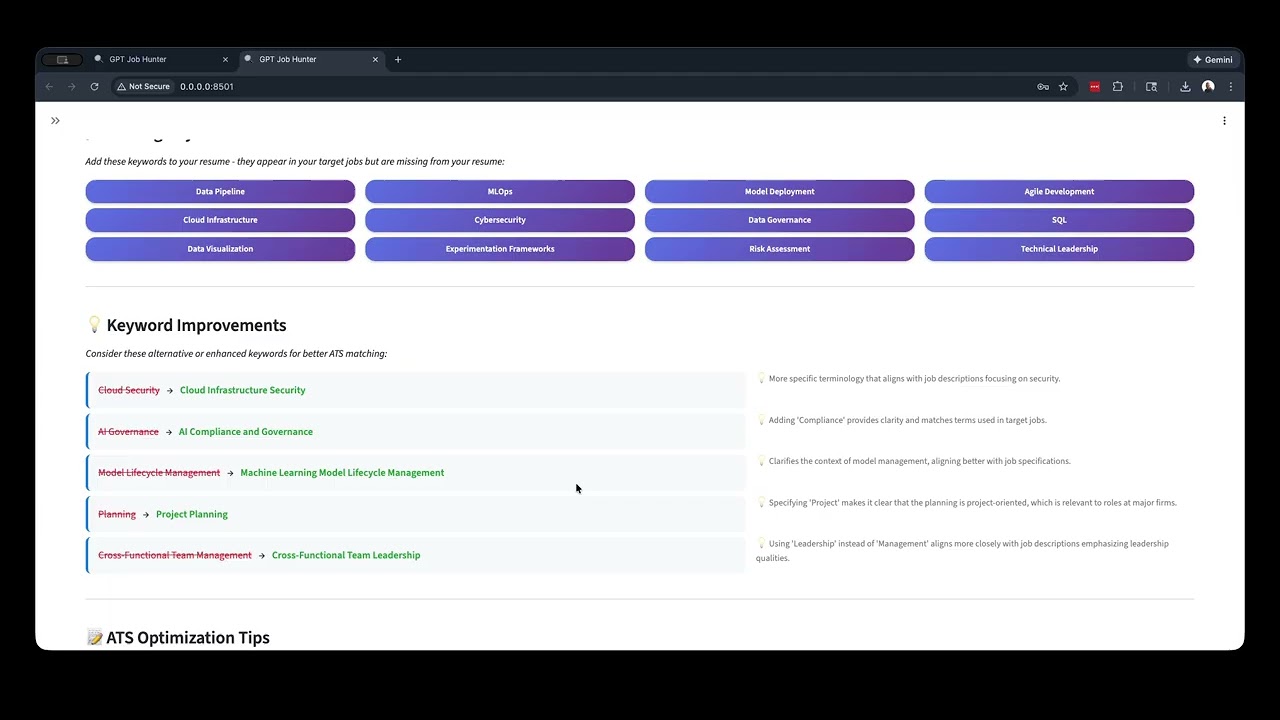
Task: Click the struck-through Cloud Security keyword
Action: point(129,390)
